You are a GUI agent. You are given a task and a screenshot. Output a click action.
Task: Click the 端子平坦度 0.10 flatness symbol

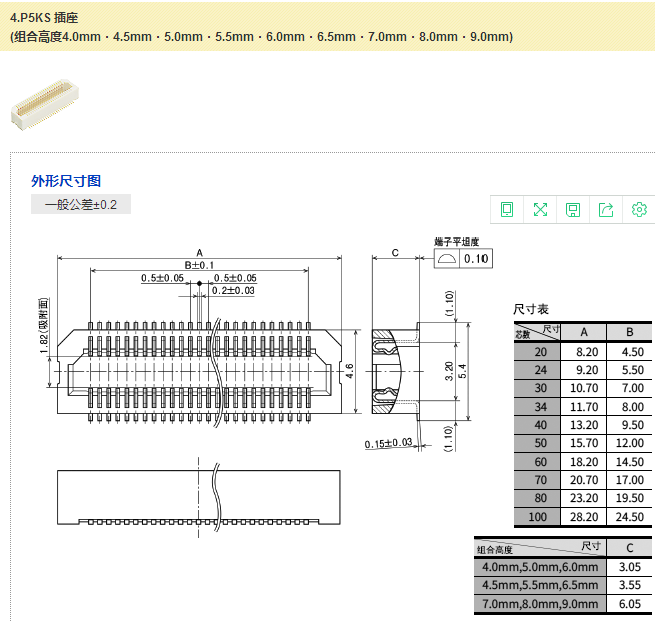464,259
